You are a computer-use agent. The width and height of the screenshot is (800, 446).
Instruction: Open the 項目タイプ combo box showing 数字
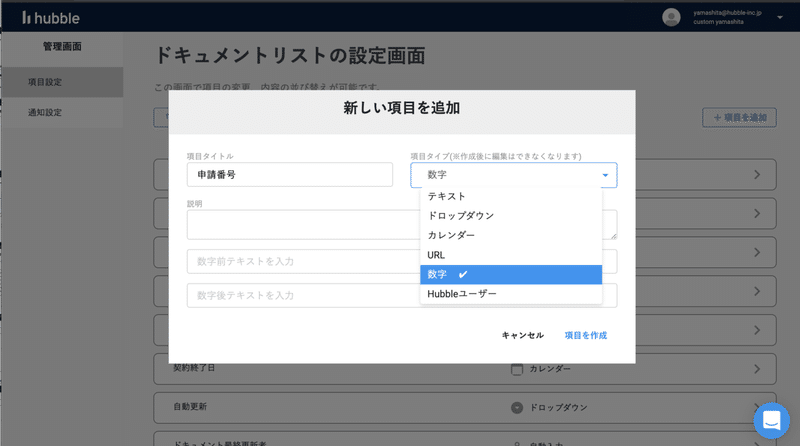coord(514,175)
